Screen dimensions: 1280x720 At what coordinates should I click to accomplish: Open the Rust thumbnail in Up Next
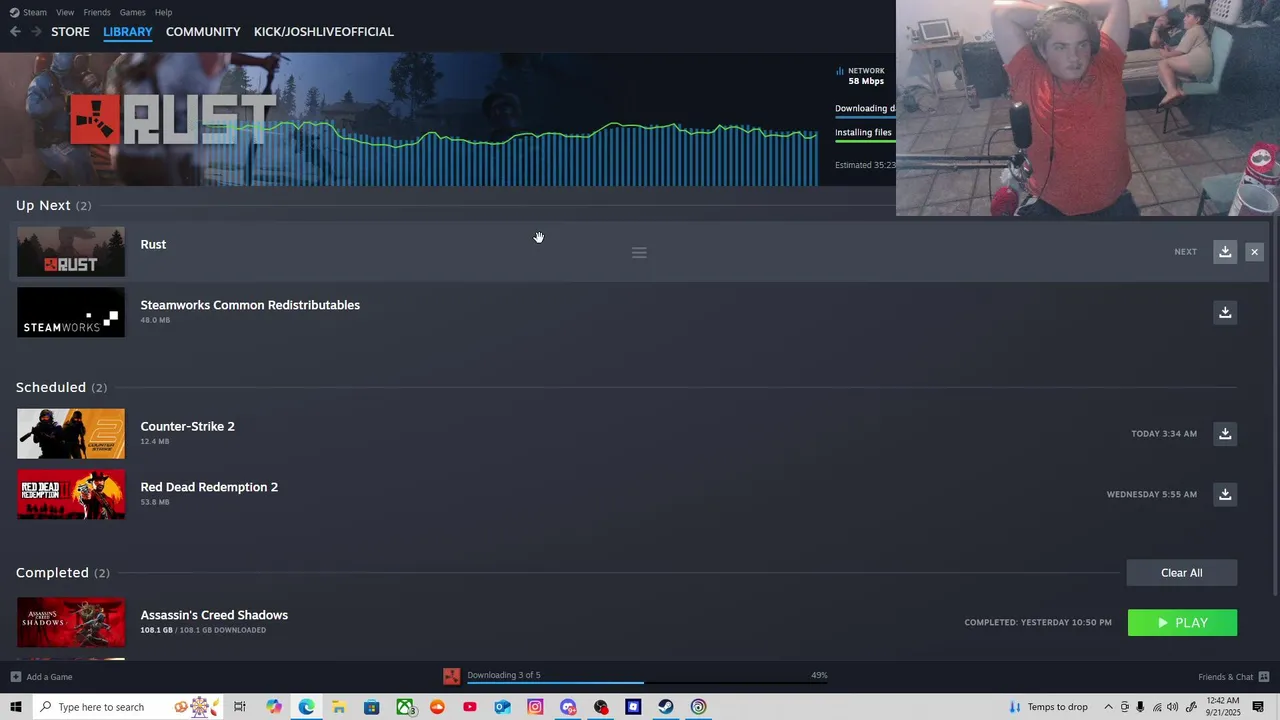tap(71, 252)
